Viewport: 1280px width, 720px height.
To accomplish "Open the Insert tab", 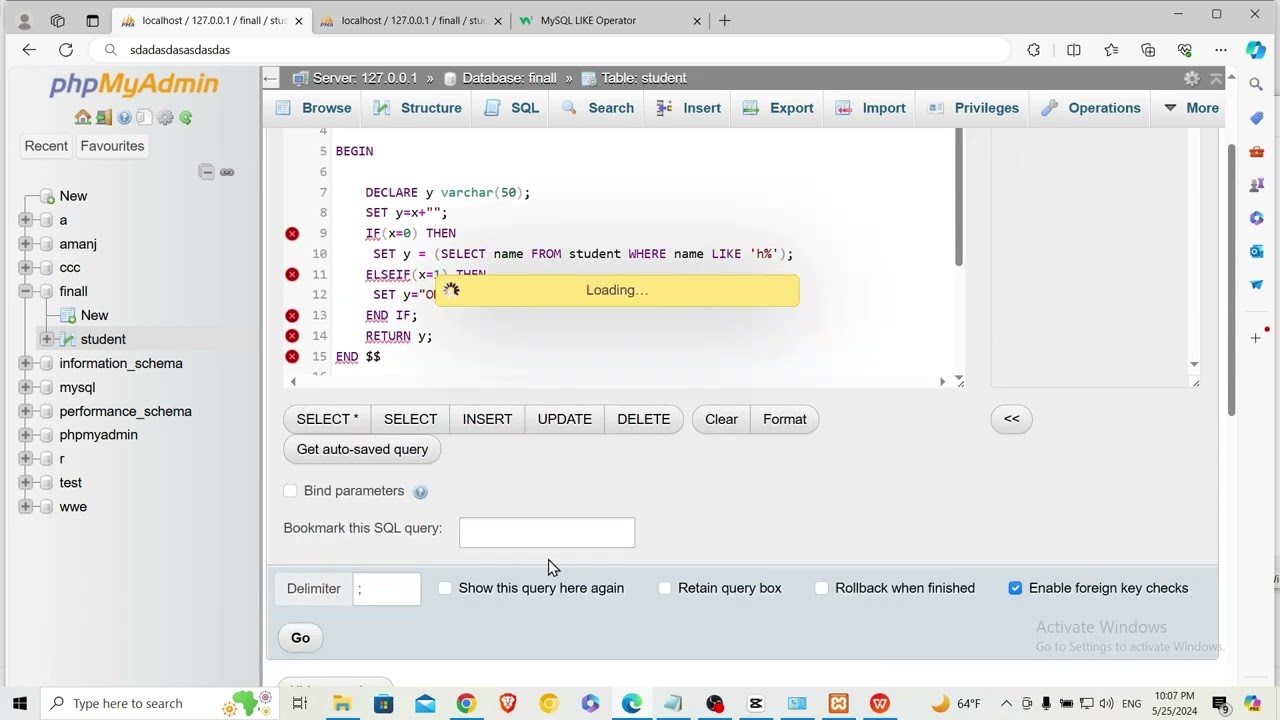I will (x=689, y=108).
